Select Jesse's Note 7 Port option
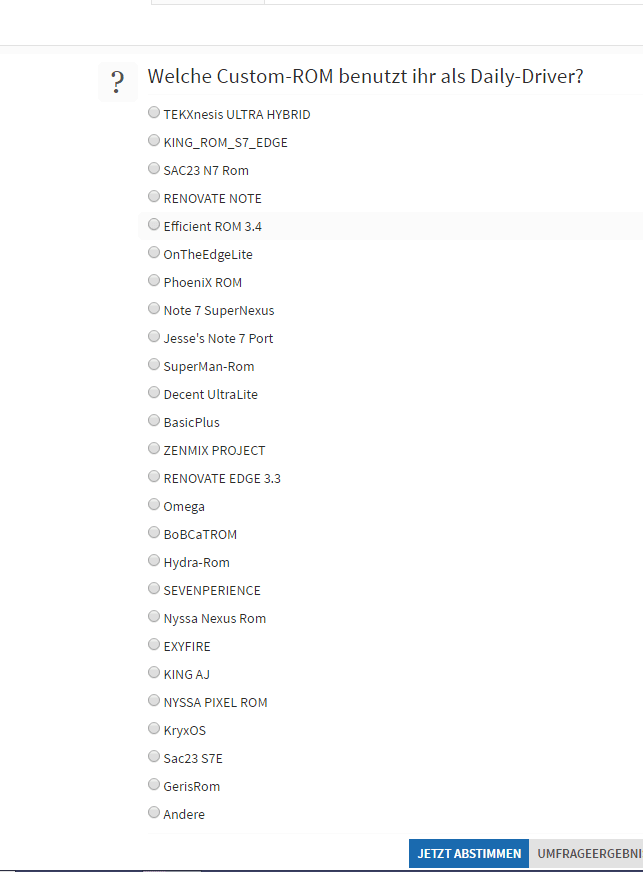The width and height of the screenshot is (643, 872). pyautogui.click(x=154, y=336)
